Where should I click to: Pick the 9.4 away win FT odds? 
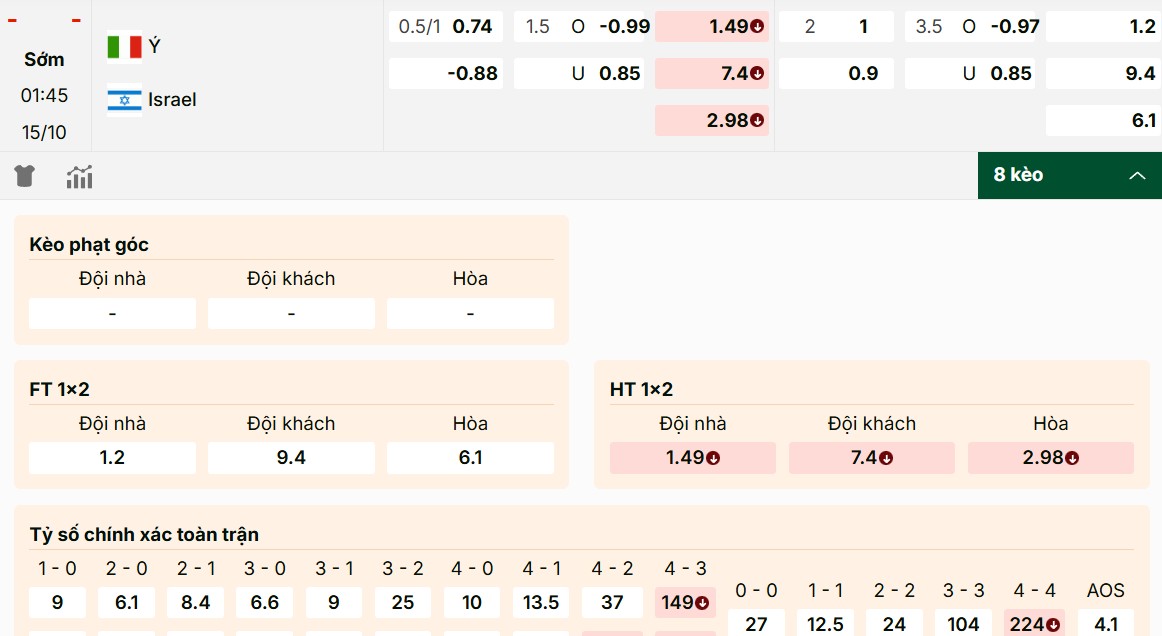pyautogui.click(x=291, y=457)
